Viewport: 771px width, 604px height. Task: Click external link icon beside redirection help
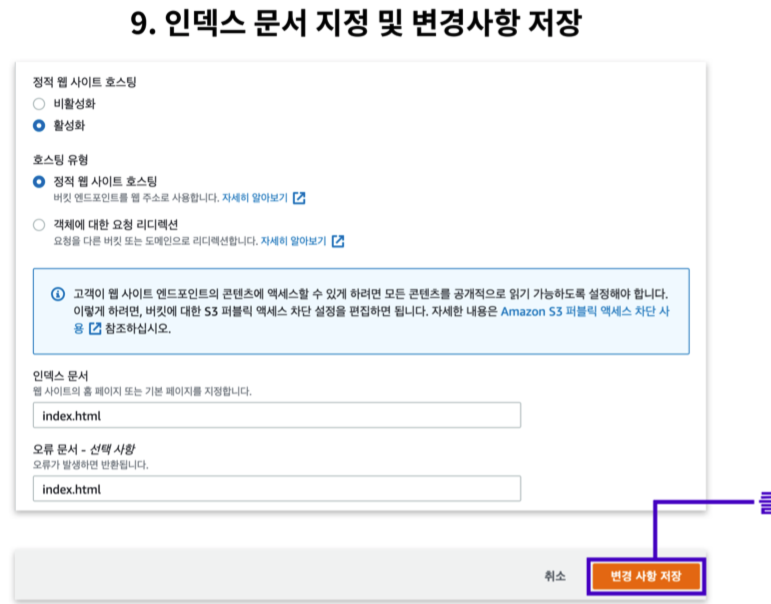(x=338, y=241)
